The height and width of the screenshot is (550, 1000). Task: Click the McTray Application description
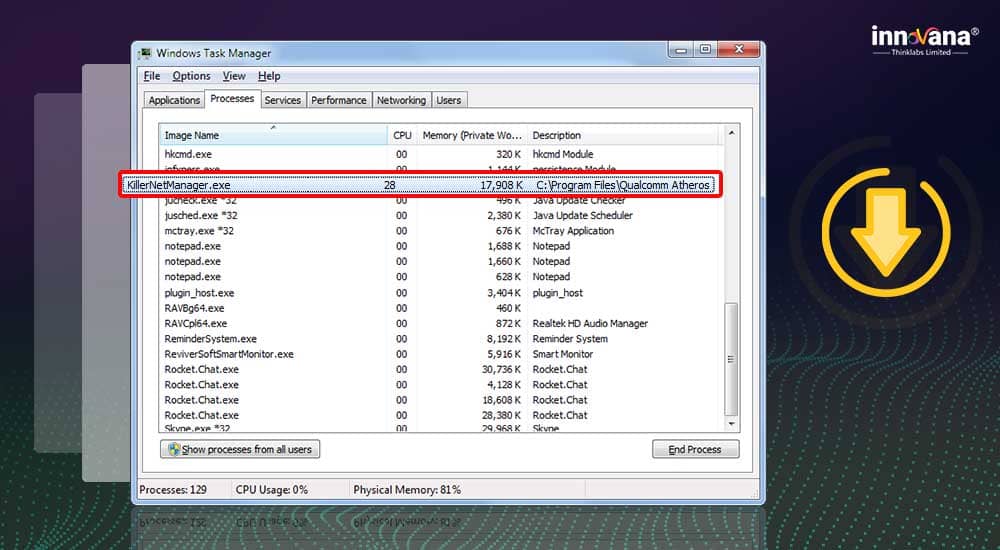(573, 231)
